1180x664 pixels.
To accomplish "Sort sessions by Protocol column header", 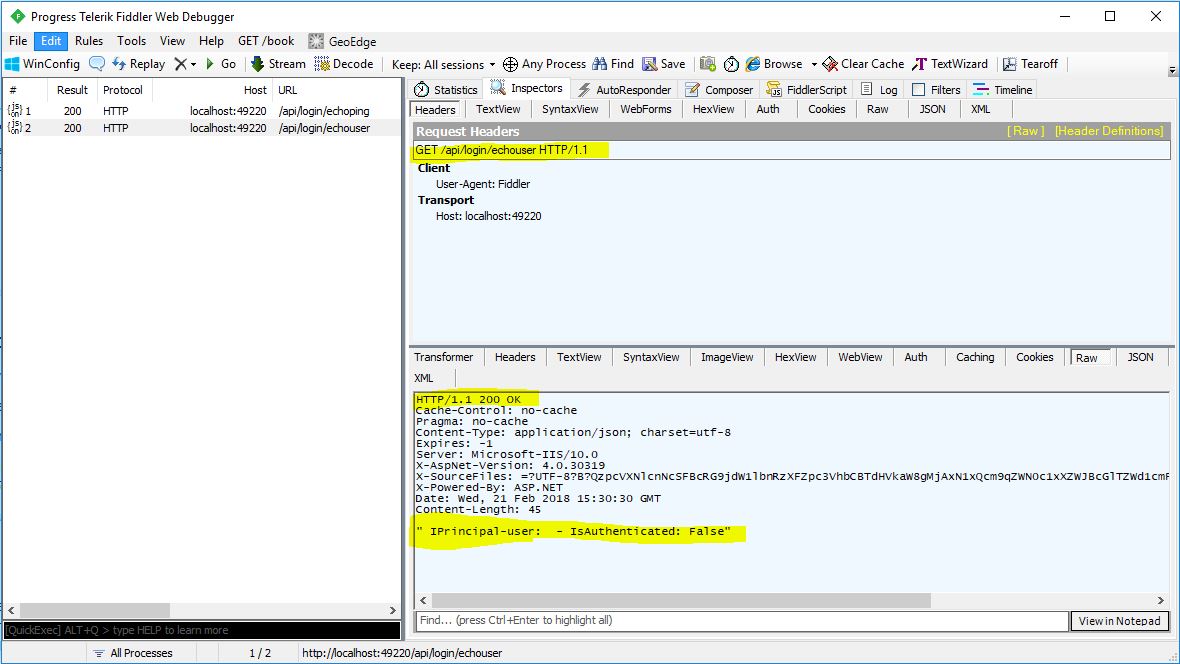I will pos(123,90).
